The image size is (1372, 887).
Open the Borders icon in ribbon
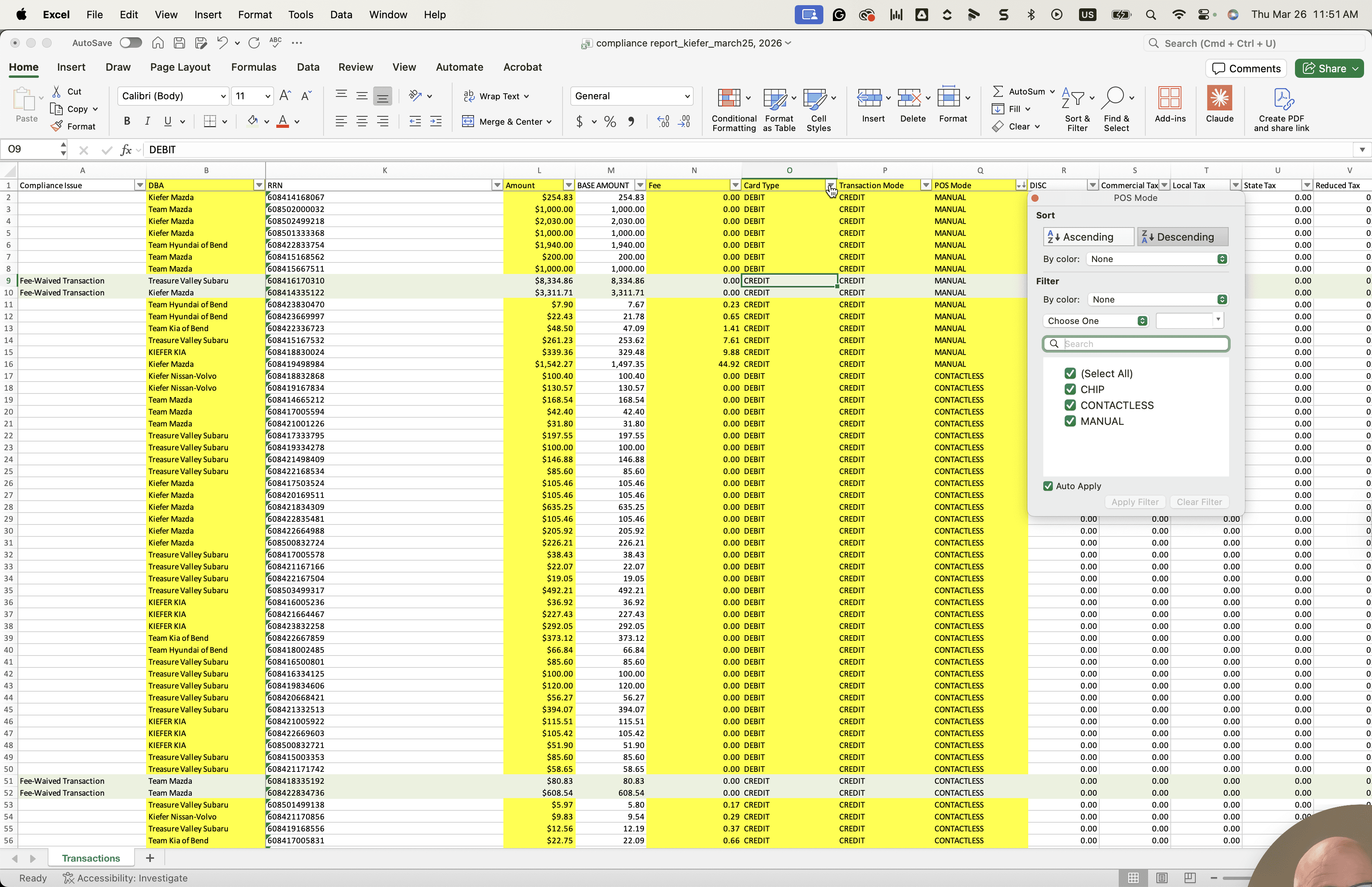(x=210, y=121)
